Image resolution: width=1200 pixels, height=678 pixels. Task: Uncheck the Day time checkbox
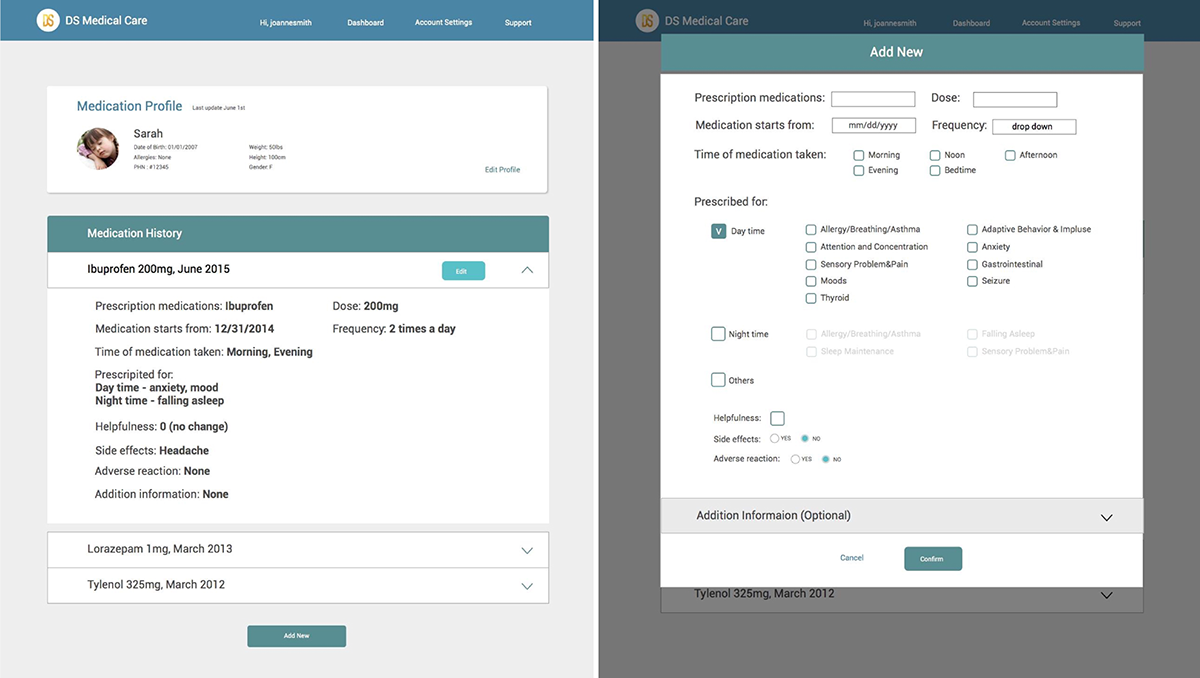(718, 231)
